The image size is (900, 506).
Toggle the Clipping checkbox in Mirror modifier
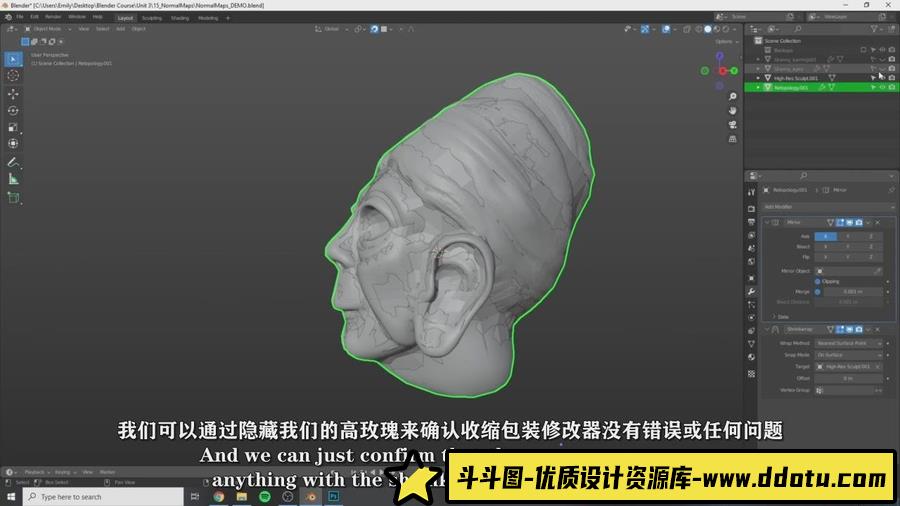[x=817, y=281]
